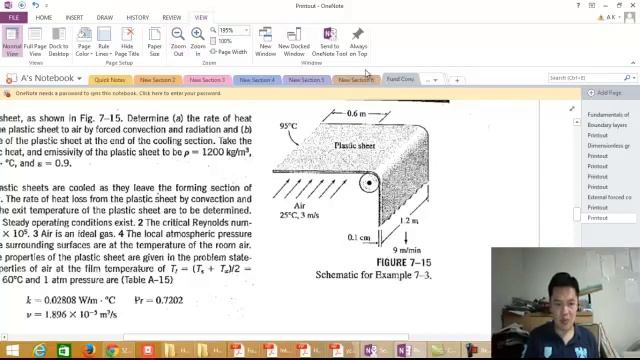Open the Paper Size pane

point(154,42)
